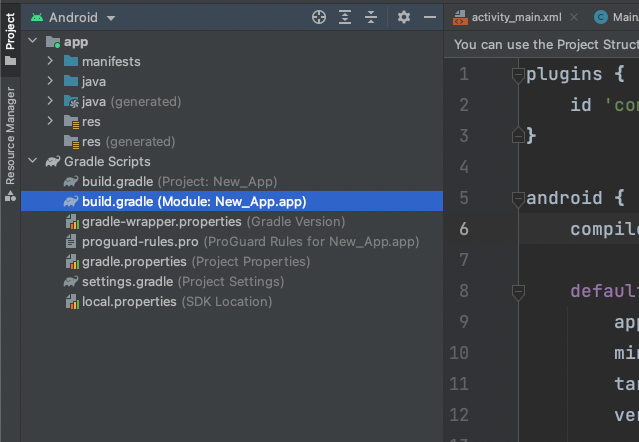Screen dimensions: 639x442
Task: Click line number 1 in the gutter
Action: 464,74
